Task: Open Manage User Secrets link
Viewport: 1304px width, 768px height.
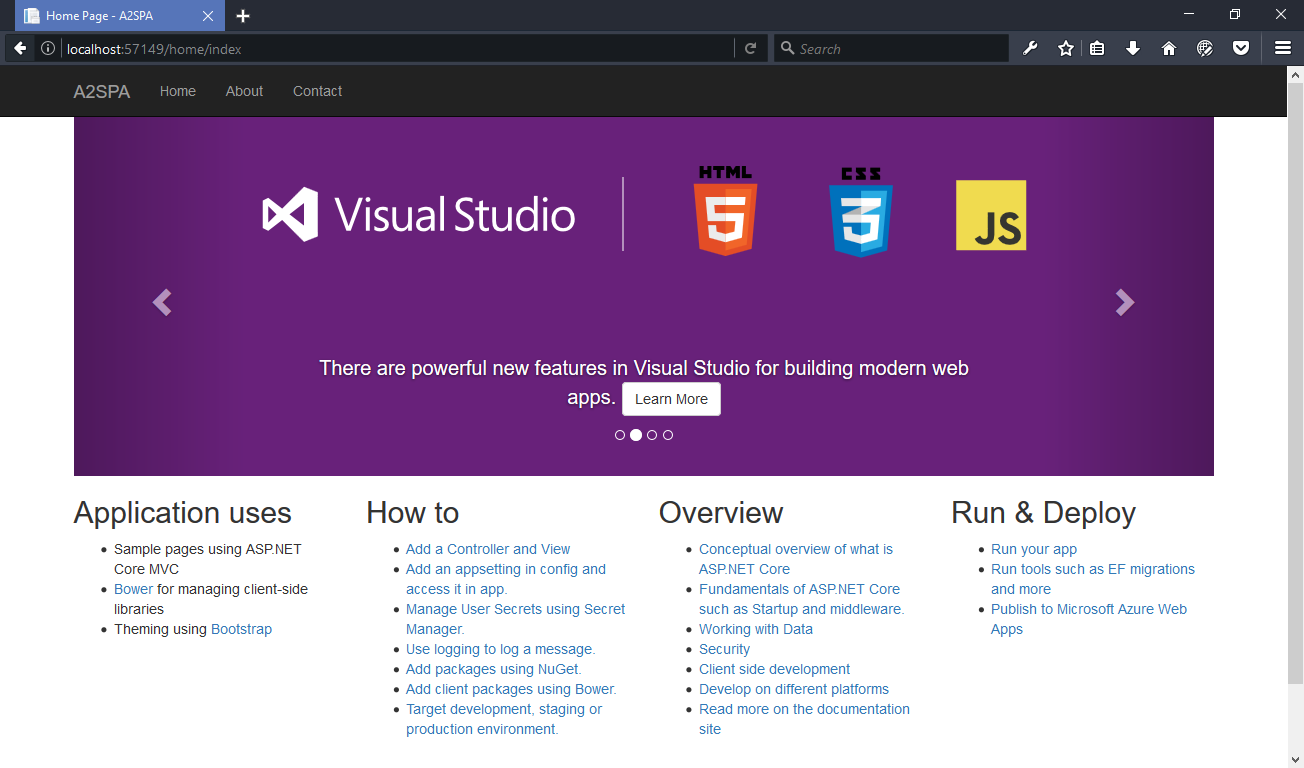Action: click(x=516, y=619)
